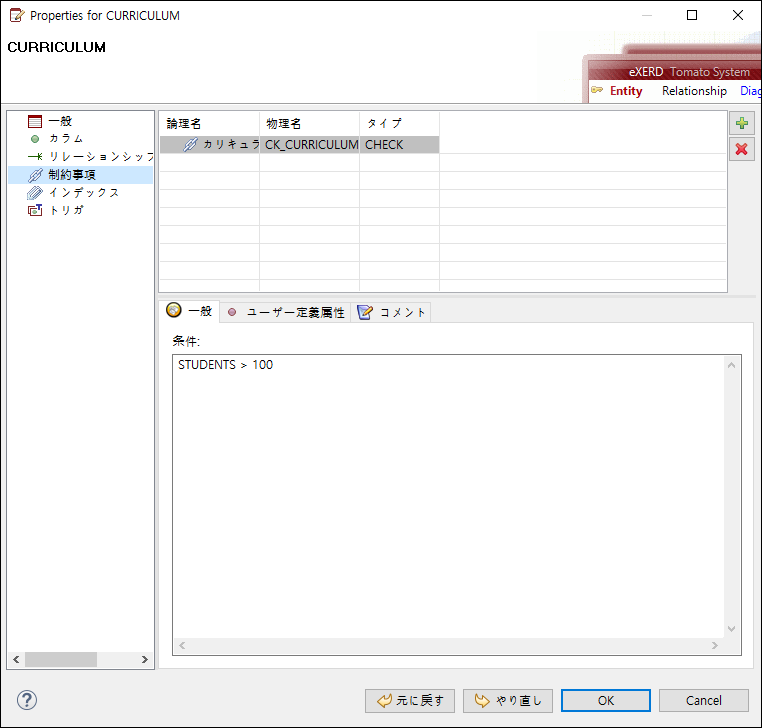The width and height of the screenshot is (762, 728).
Task: Click the 論理名 column header
Action: [209, 123]
